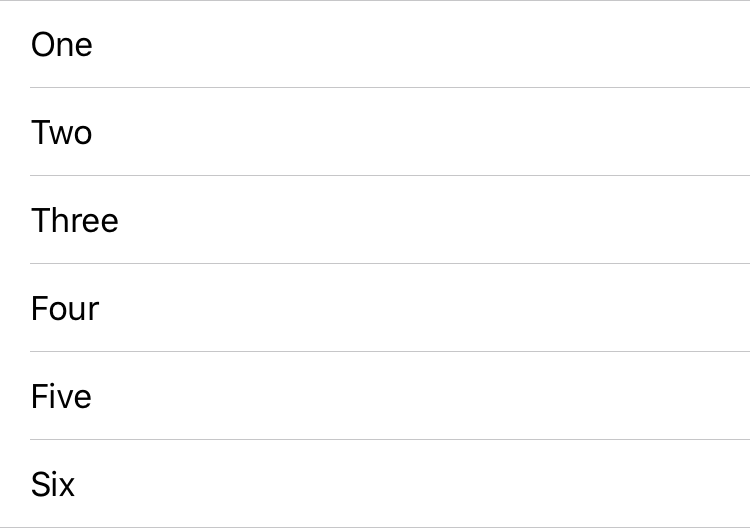The height and width of the screenshot is (528, 750).
Task: Click the text label "Two"
Action: click(x=62, y=133)
